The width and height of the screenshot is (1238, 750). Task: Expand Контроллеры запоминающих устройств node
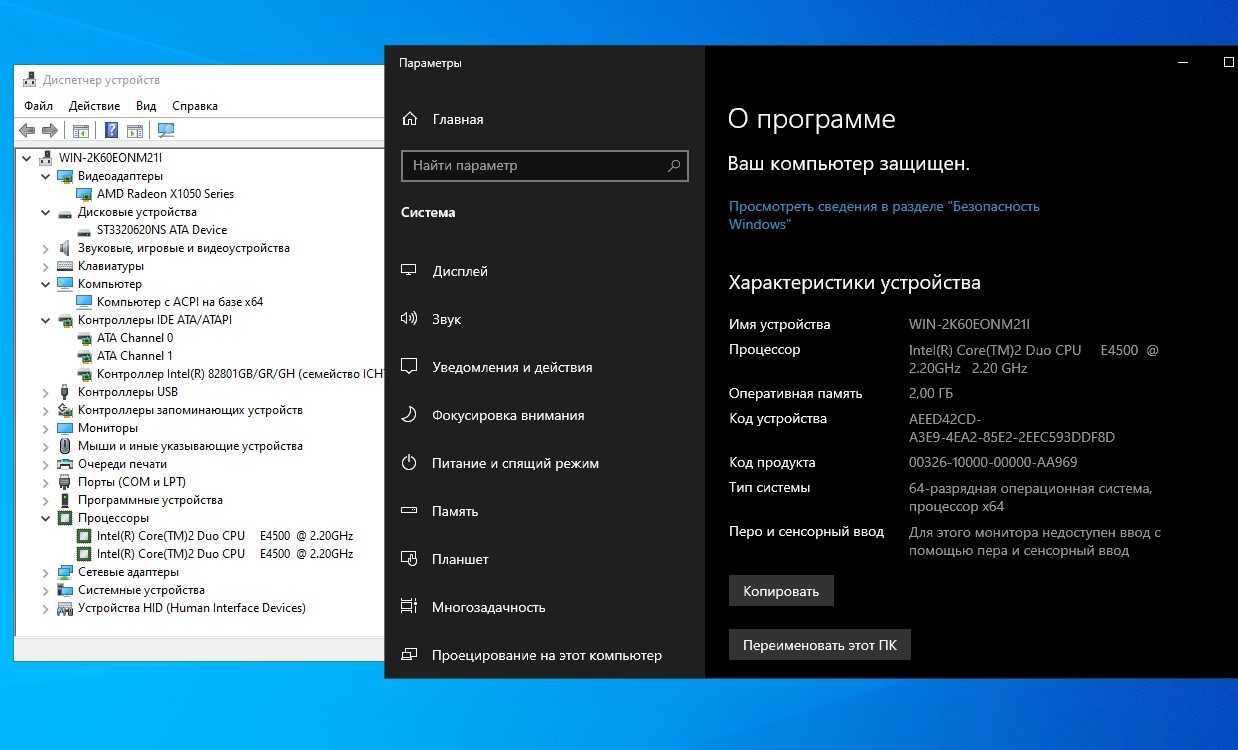[x=46, y=410]
